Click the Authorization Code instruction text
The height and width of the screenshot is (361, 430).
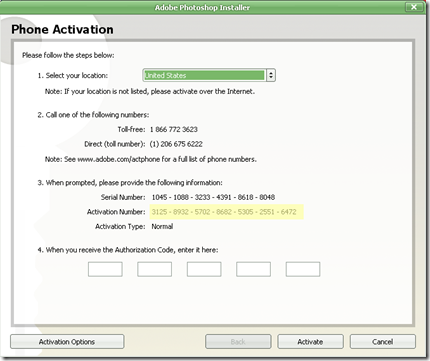coord(128,250)
